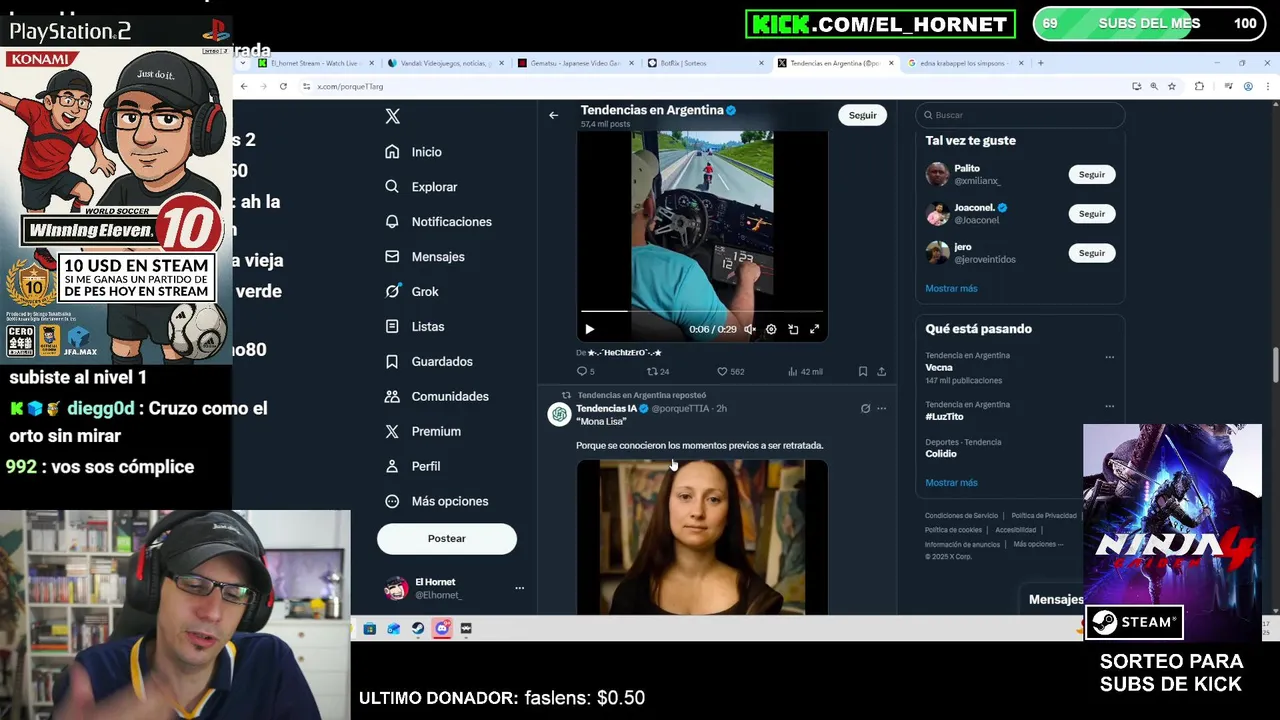This screenshot has width=1280, height=720.
Task: Click the Premium X icon in sidebar
Action: pos(392,432)
